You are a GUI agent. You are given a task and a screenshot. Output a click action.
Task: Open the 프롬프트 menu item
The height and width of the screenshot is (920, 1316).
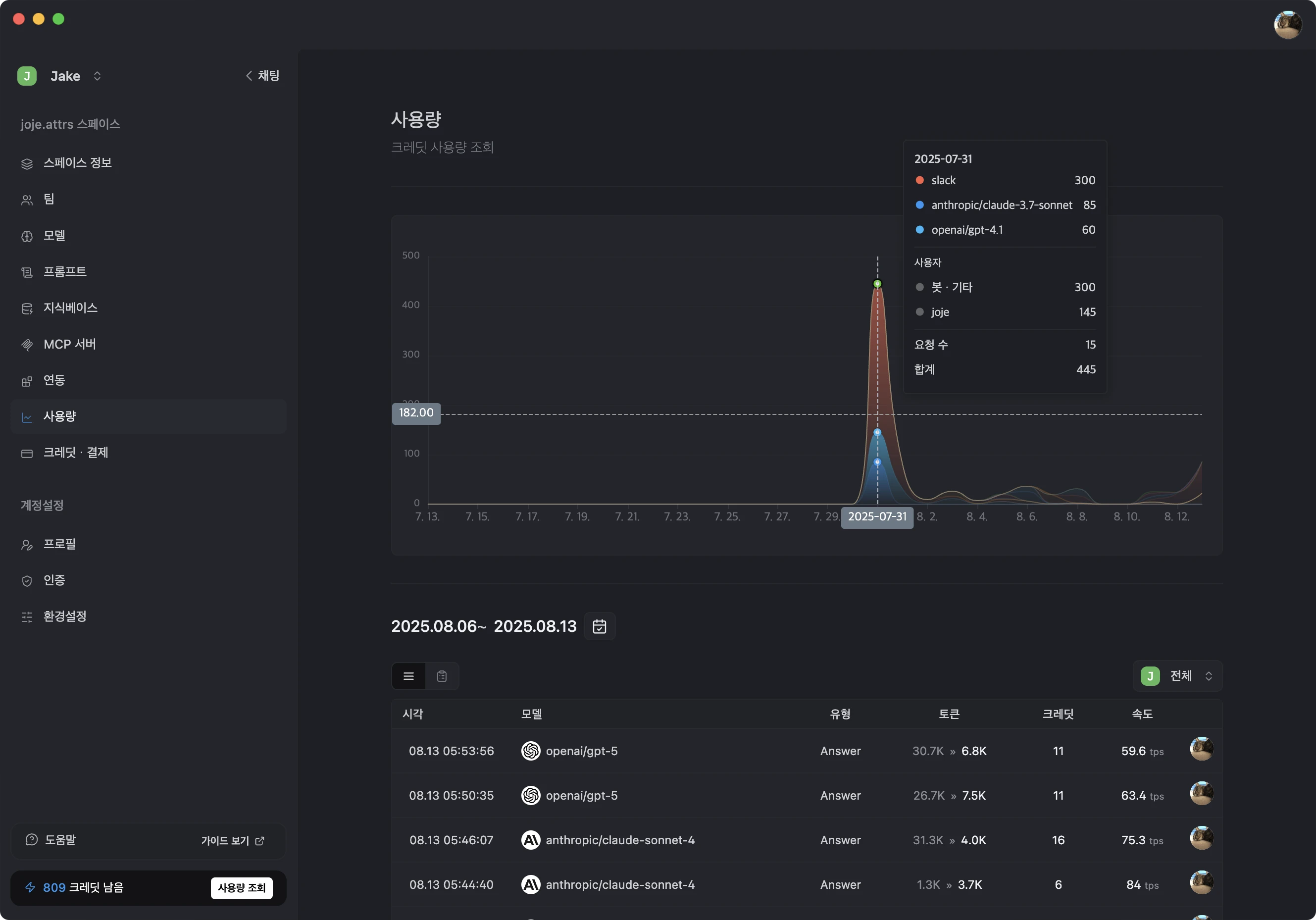65,272
